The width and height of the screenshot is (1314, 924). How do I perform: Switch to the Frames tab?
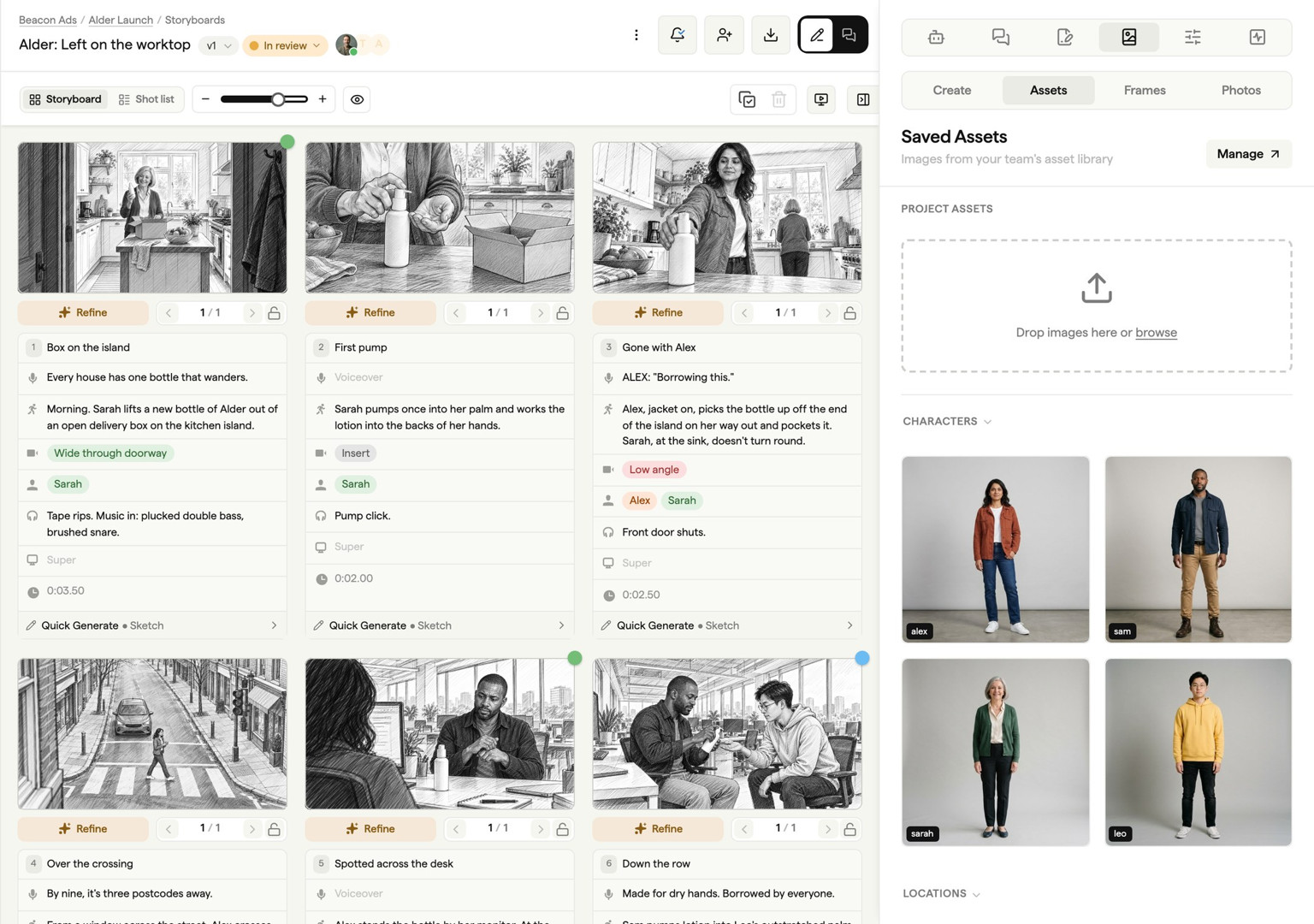pos(1145,90)
